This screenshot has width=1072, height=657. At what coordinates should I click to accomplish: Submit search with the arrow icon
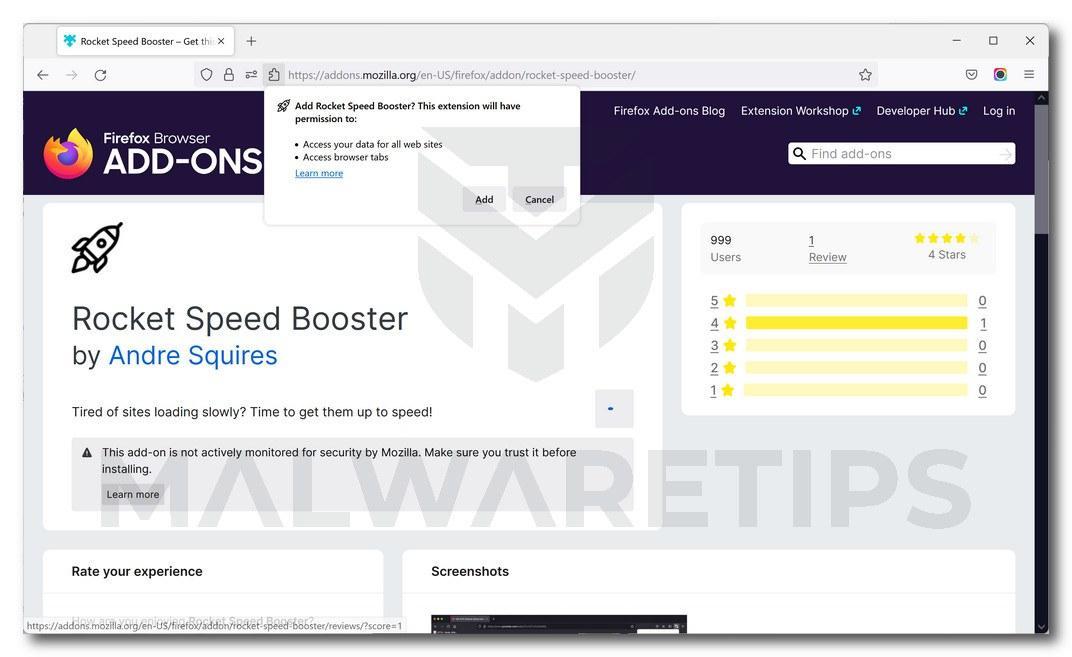click(x=1005, y=155)
